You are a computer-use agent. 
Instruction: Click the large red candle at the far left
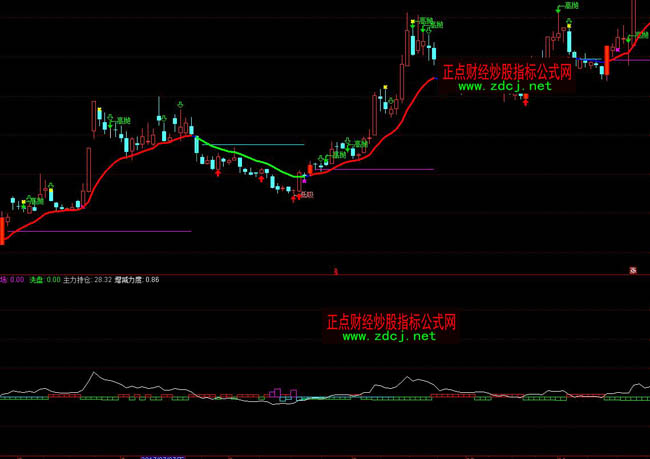[x=2, y=232]
